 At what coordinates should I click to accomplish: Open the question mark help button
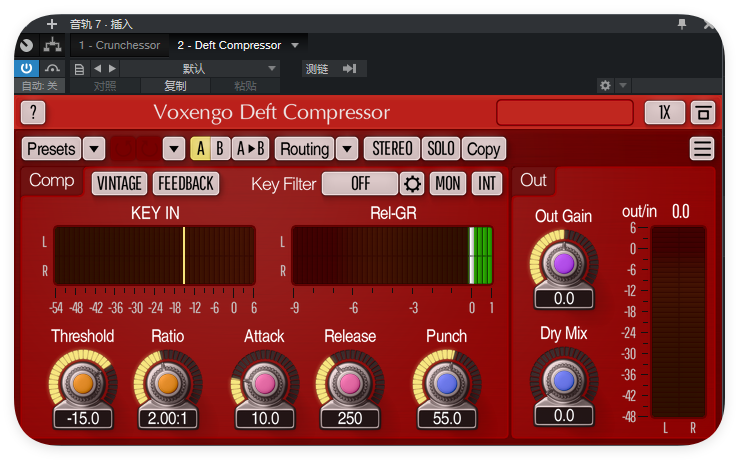[33, 112]
